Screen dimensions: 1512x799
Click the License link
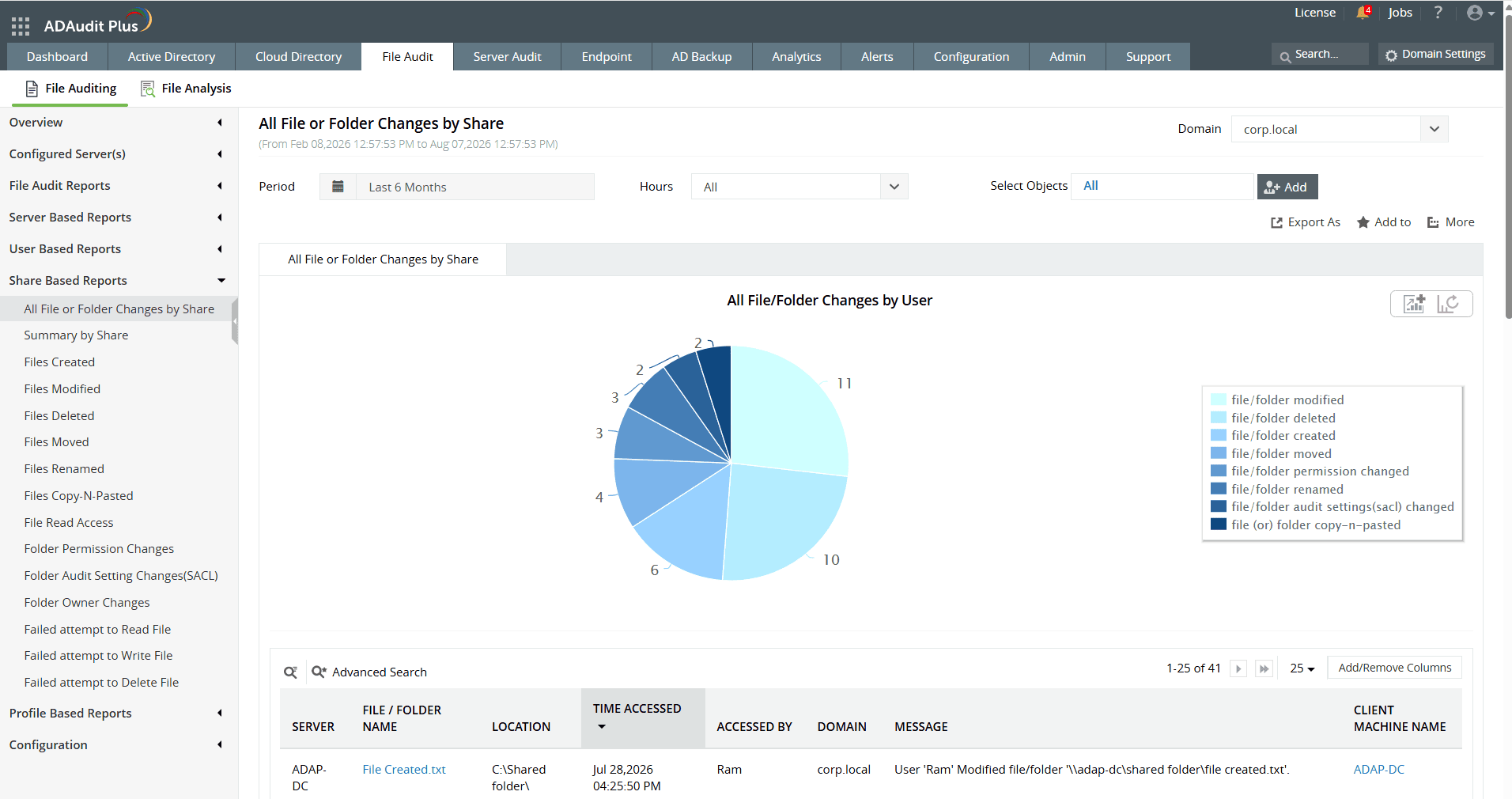coord(1314,13)
